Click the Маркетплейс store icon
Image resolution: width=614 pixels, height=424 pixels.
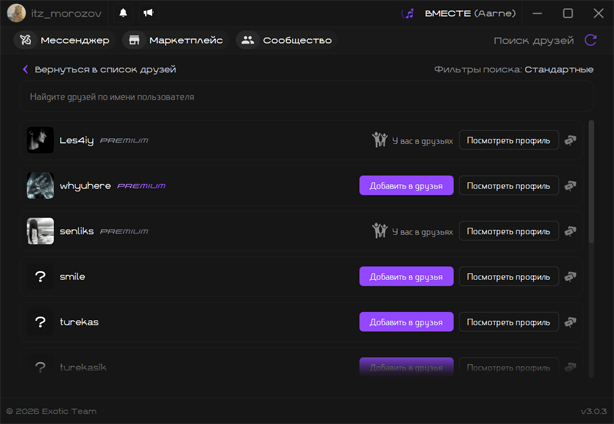(134, 40)
